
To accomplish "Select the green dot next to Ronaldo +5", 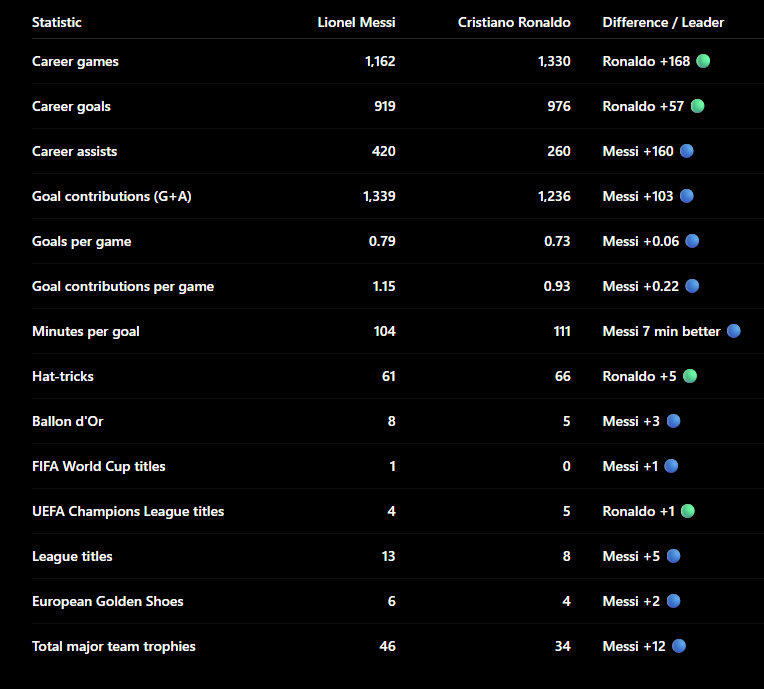I will coord(690,376).
